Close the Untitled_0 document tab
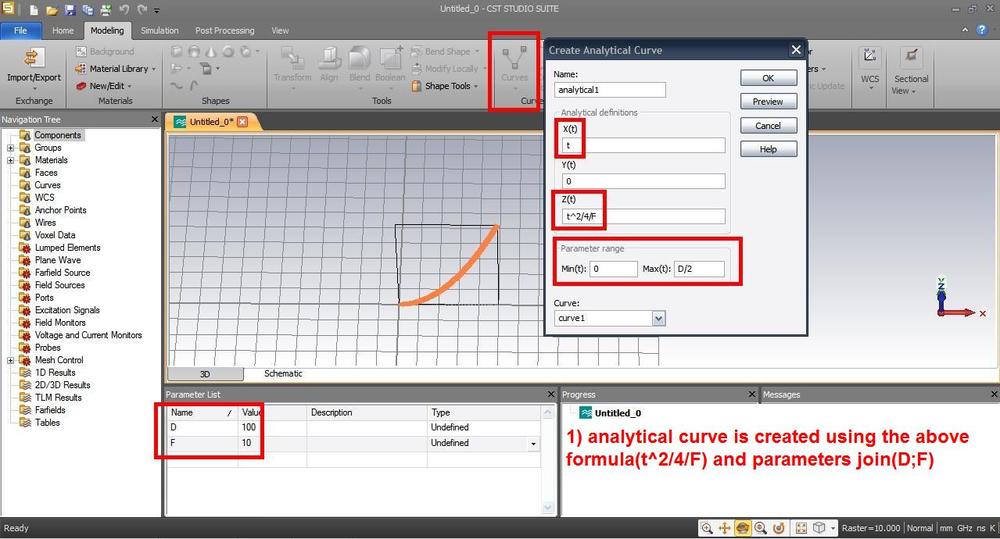 coord(242,121)
